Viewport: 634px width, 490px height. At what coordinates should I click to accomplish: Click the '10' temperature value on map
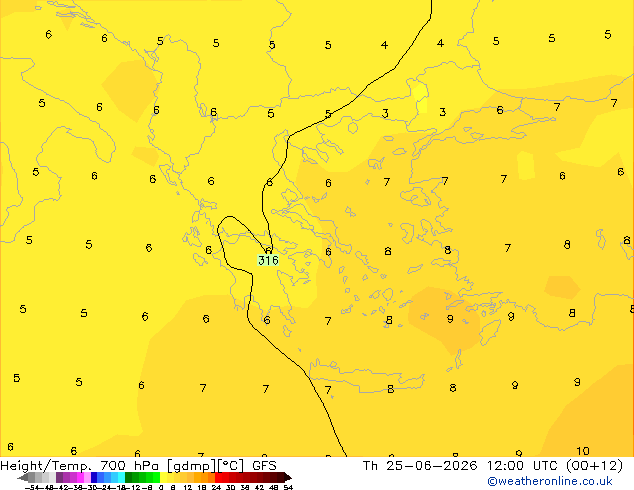[x=582, y=451]
